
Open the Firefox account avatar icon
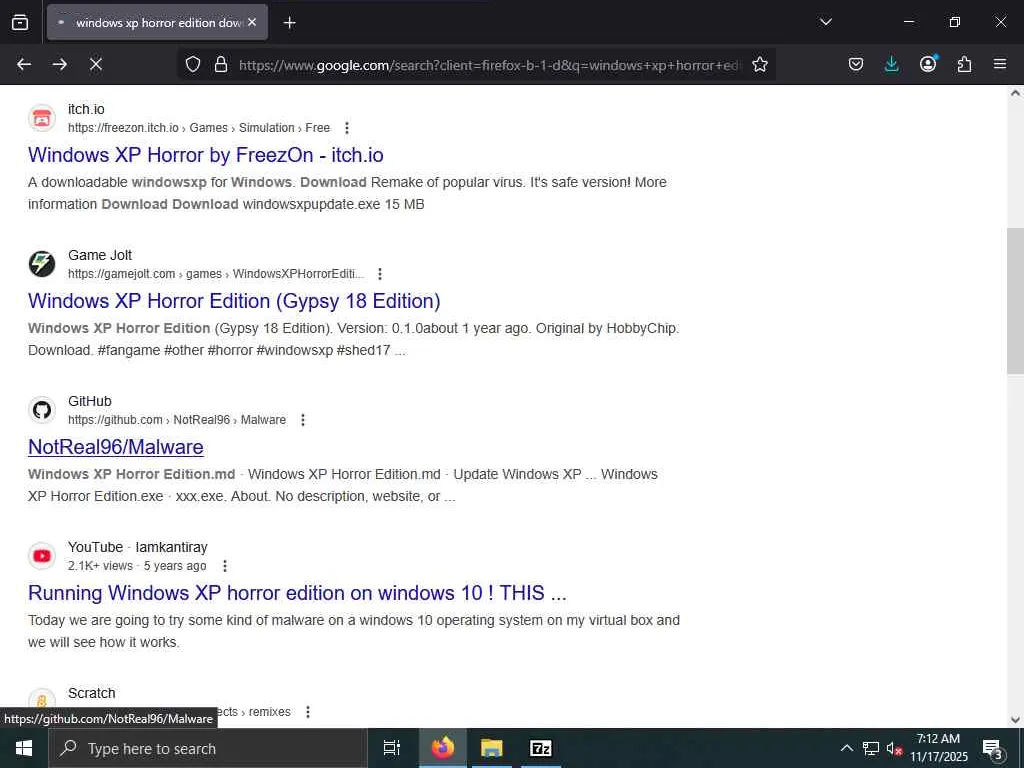(x=928, y=63)
